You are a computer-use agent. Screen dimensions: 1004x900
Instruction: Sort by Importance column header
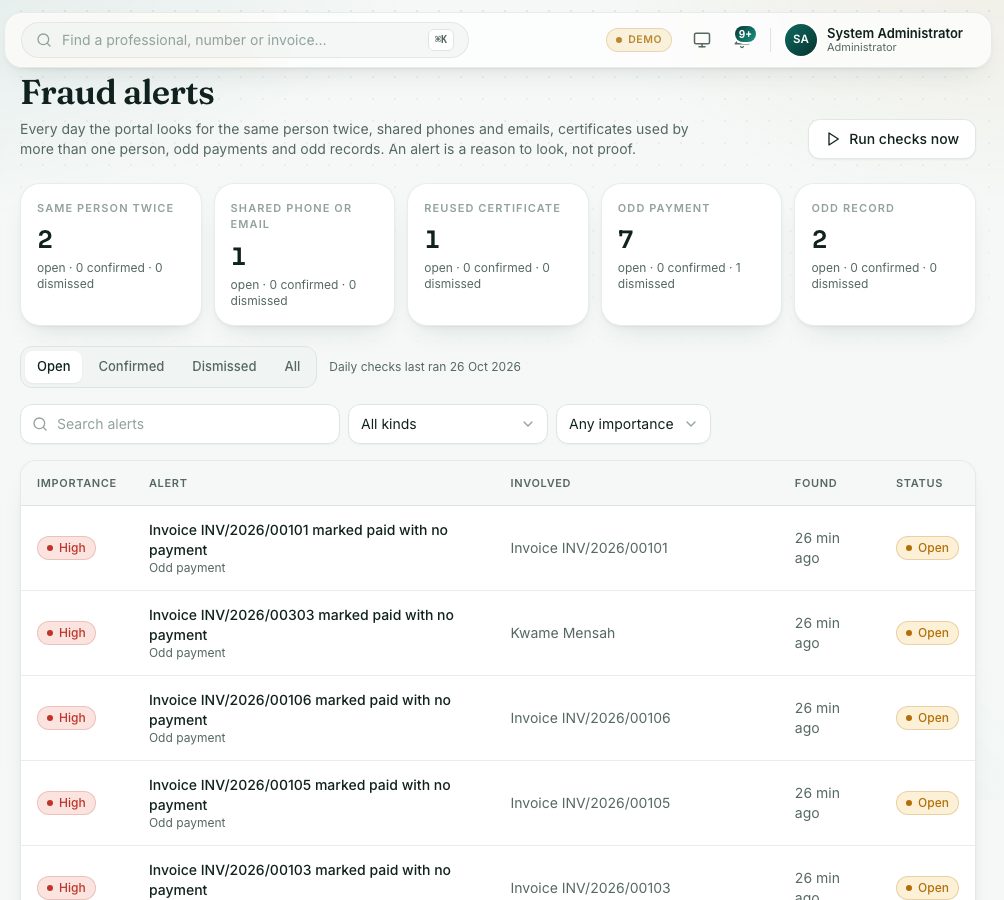coord(76,483)
